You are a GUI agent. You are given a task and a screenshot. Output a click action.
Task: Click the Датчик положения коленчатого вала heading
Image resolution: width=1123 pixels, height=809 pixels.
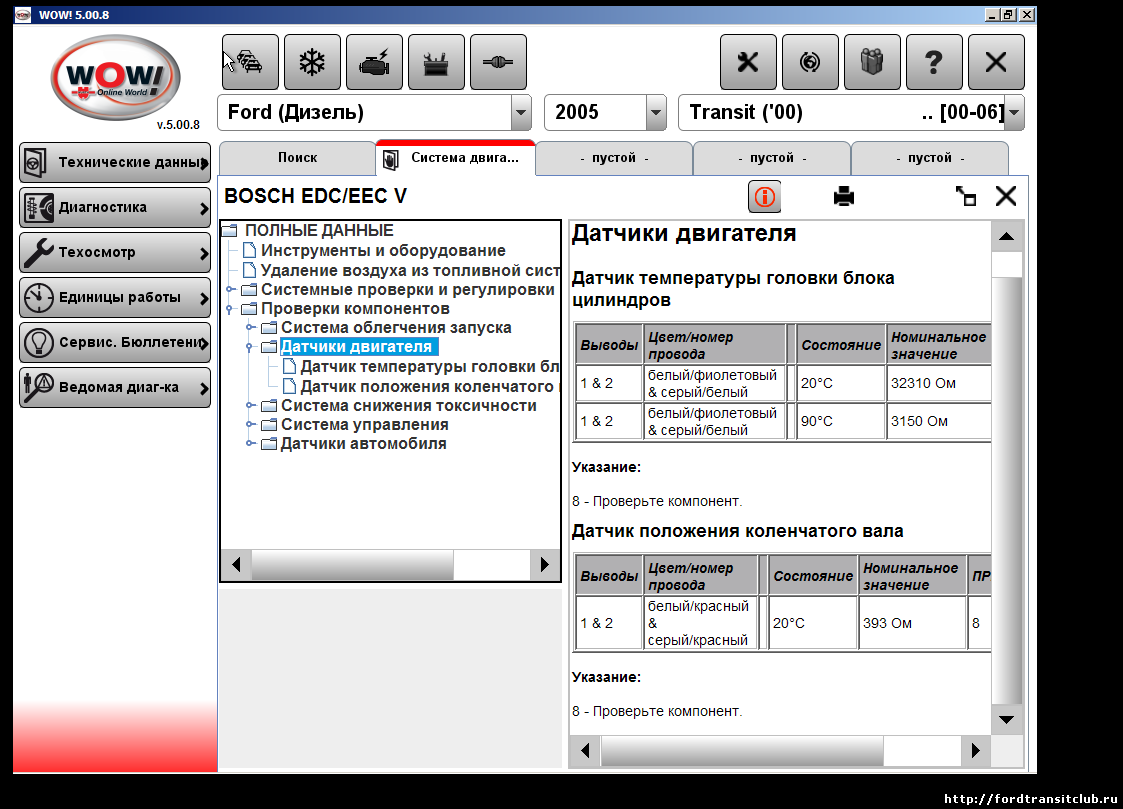737,531
